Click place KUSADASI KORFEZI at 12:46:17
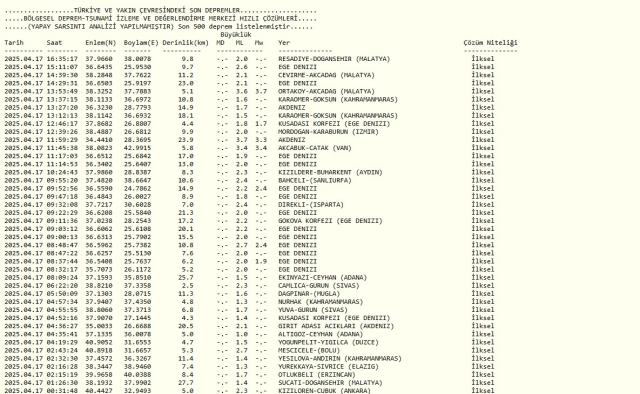Screen dimensions: 640x394 (x=334, y=124)
